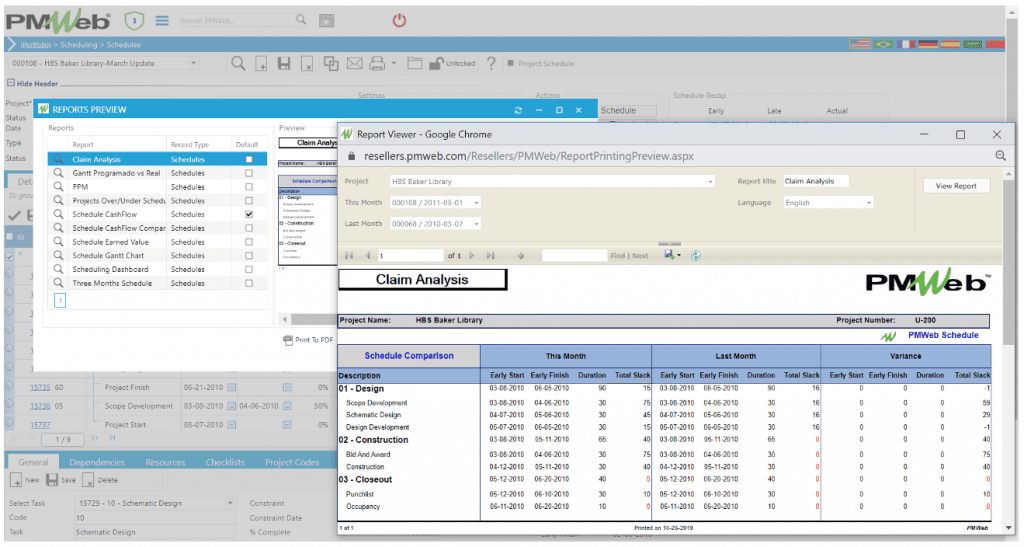The width and height of the screenshot is (1024, 547).
Task: Tick the Default checkbox for Claim Analysis
Action: tap(249, 159)
